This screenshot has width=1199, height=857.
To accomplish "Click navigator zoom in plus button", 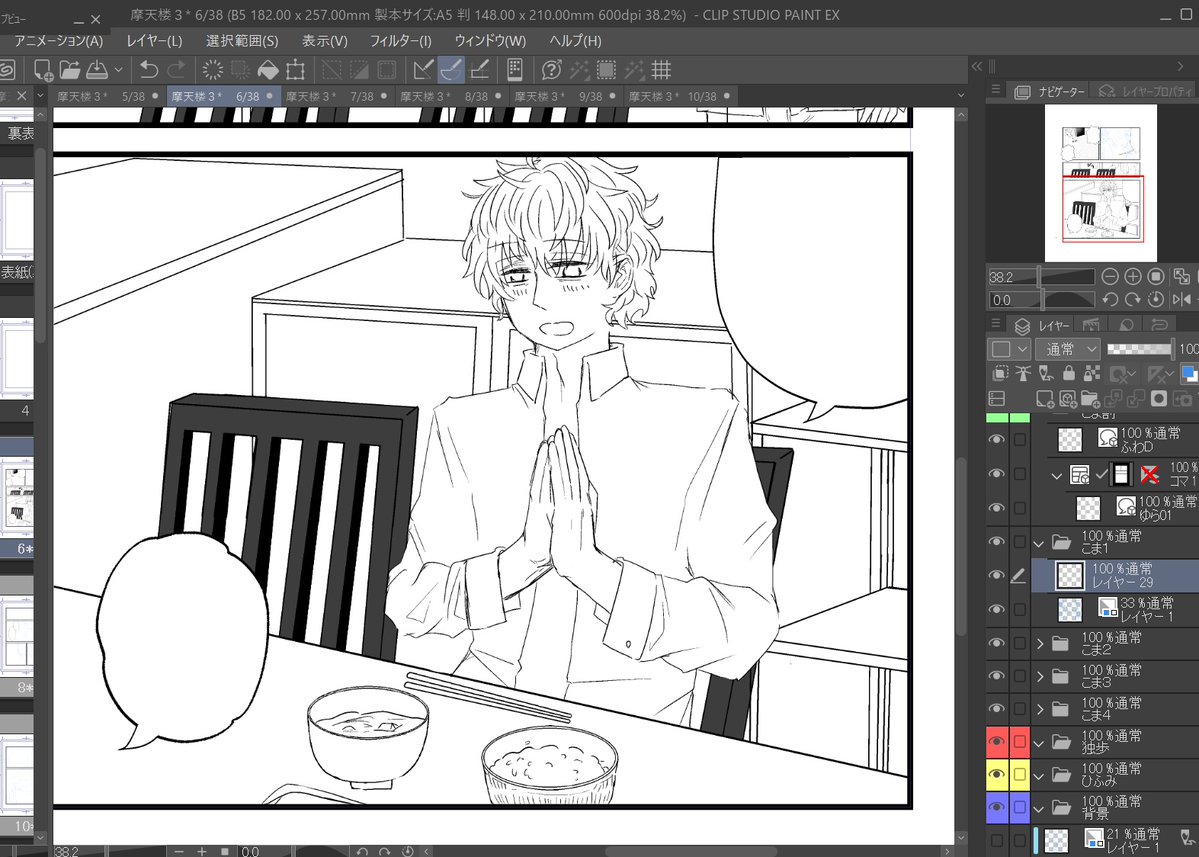I will tap(1133, 277).
